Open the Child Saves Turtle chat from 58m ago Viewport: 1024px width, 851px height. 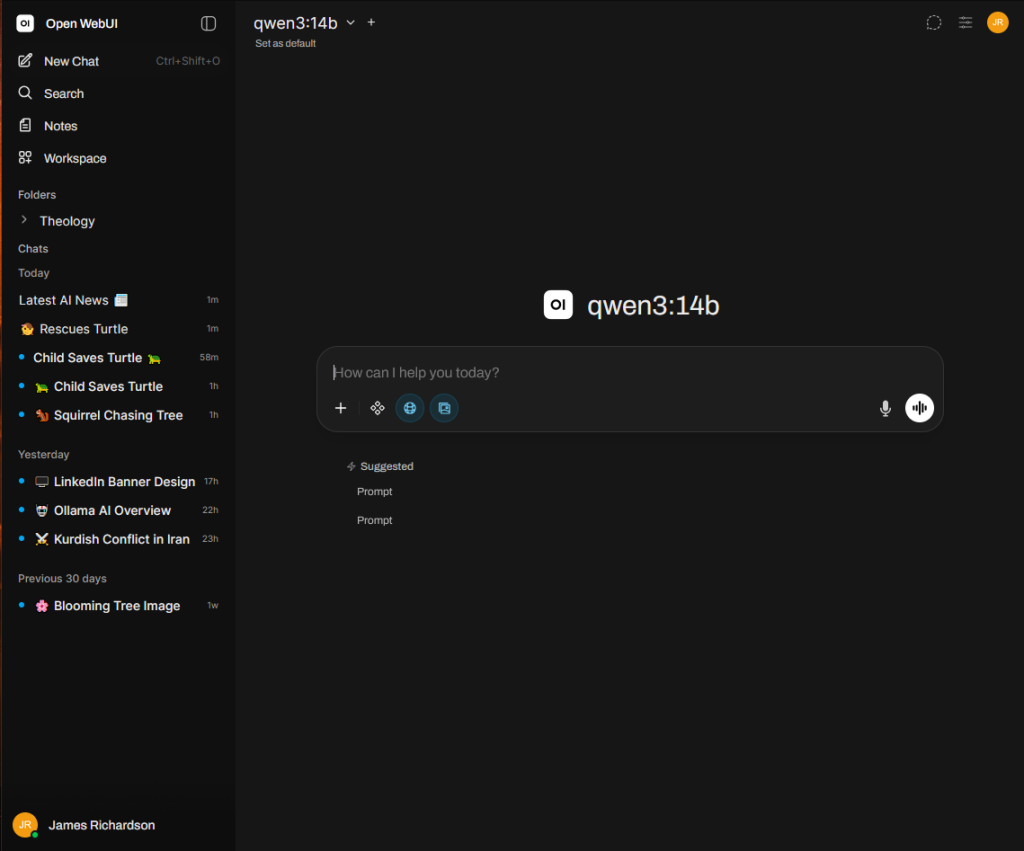pos(119,358)
